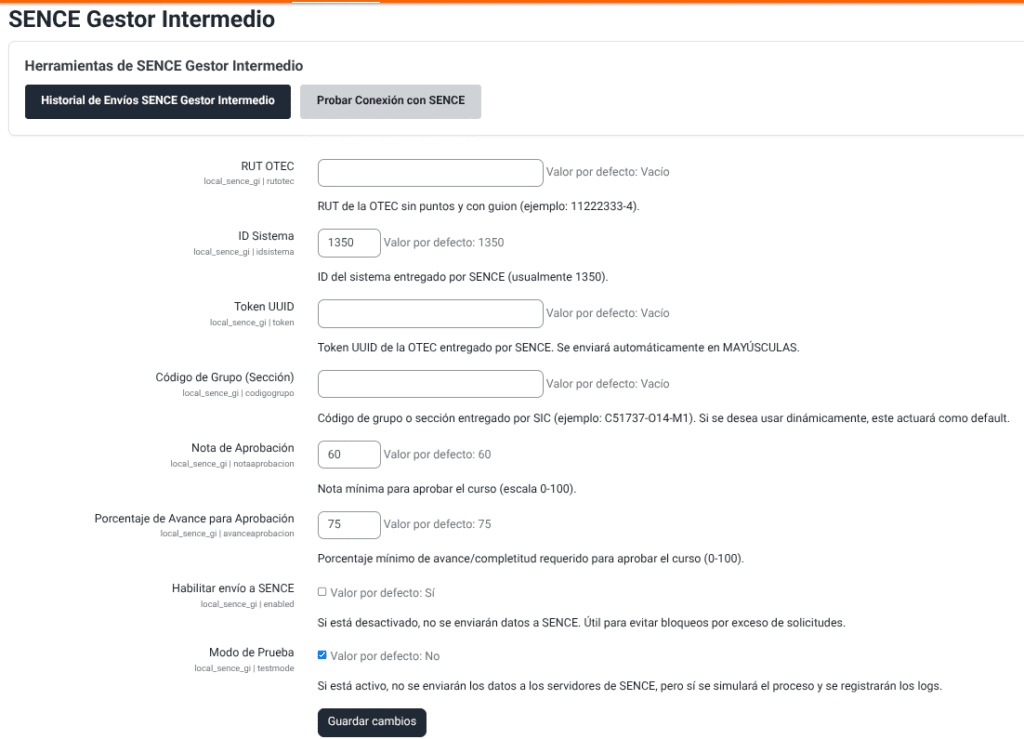Uncheck the Modo de Prueba checkbox

tap(322, 655)
